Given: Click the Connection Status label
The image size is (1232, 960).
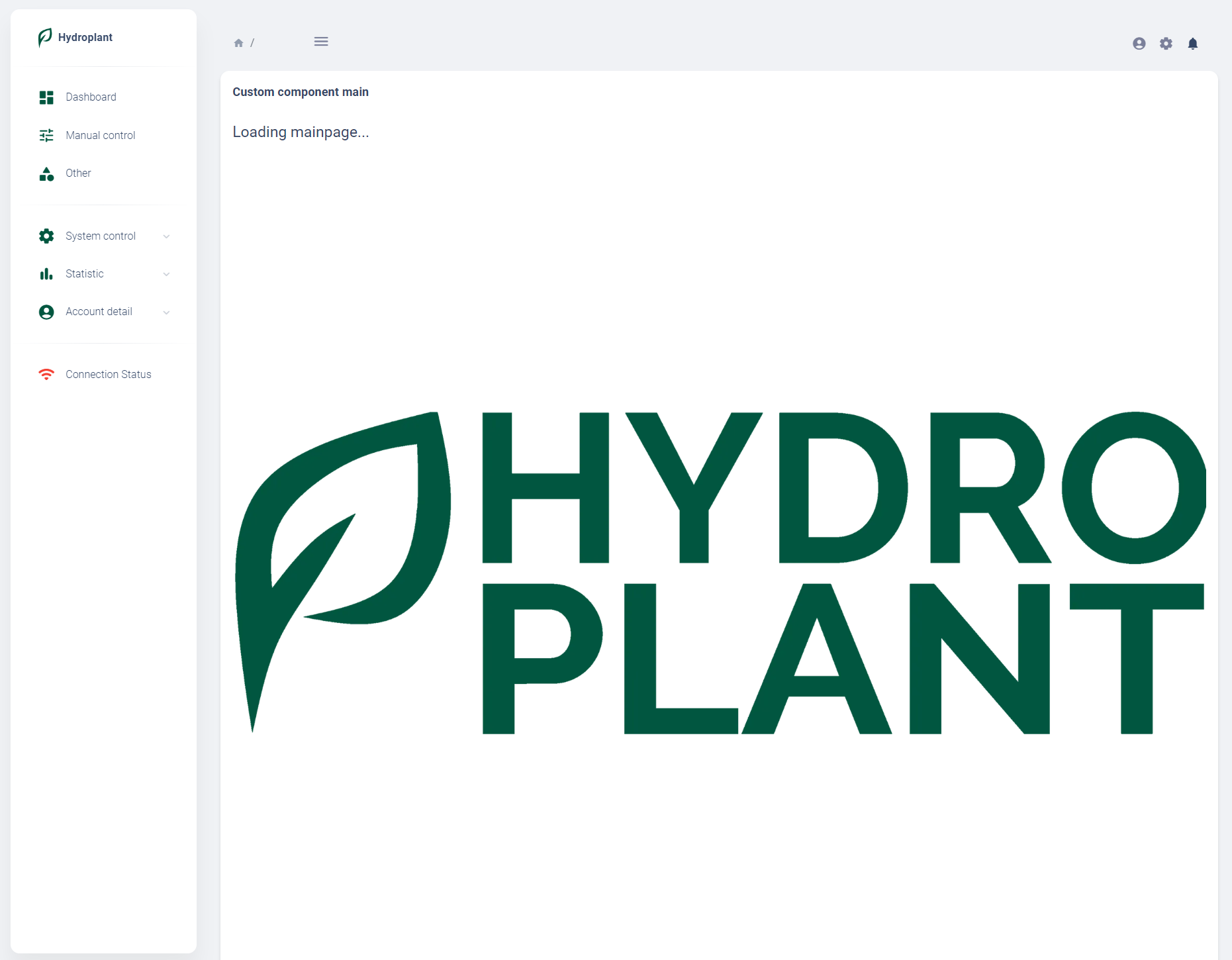Looking at the screenshot, I should [108, 374].
